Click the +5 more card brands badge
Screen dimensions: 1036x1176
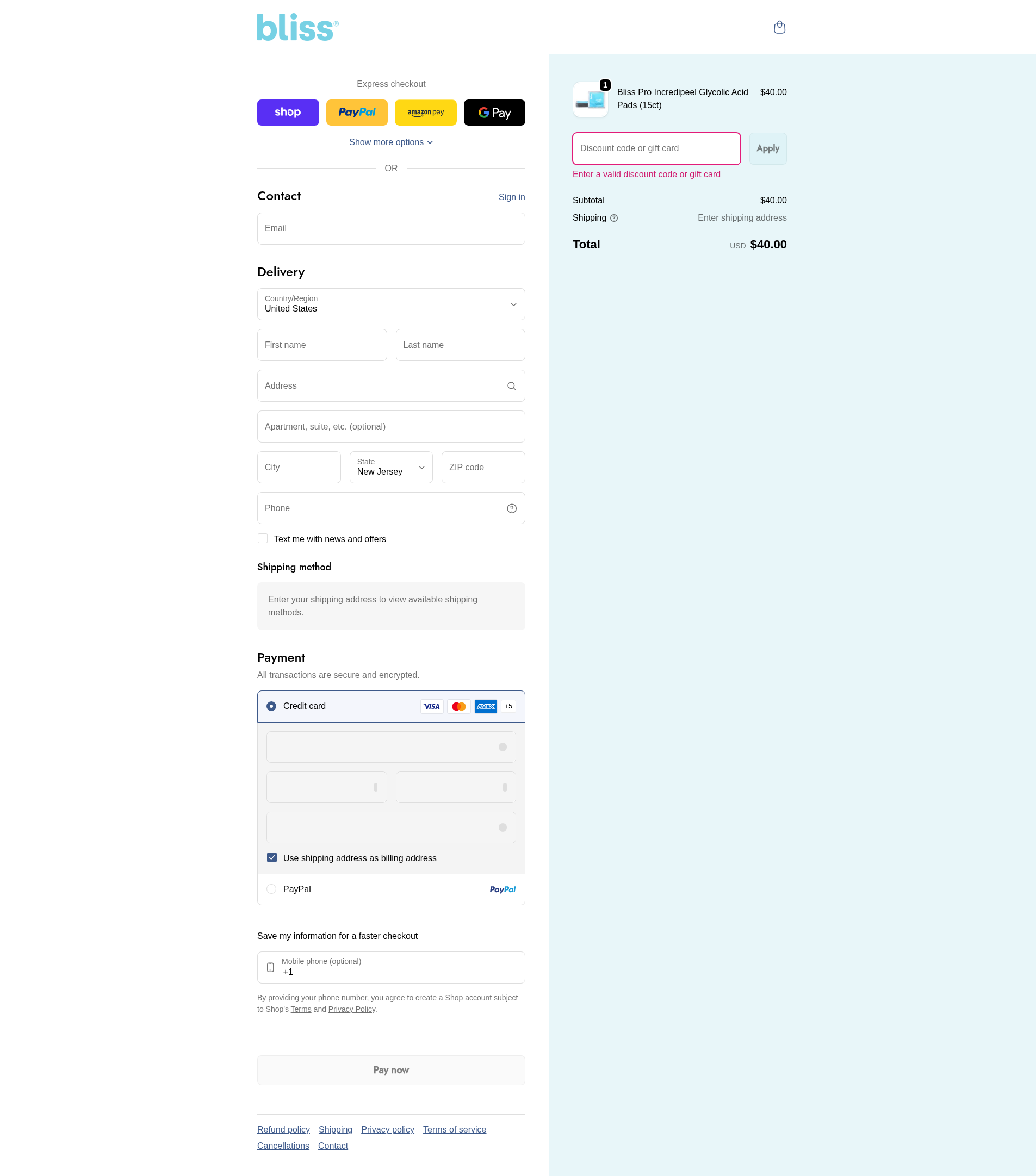(508, 706)
